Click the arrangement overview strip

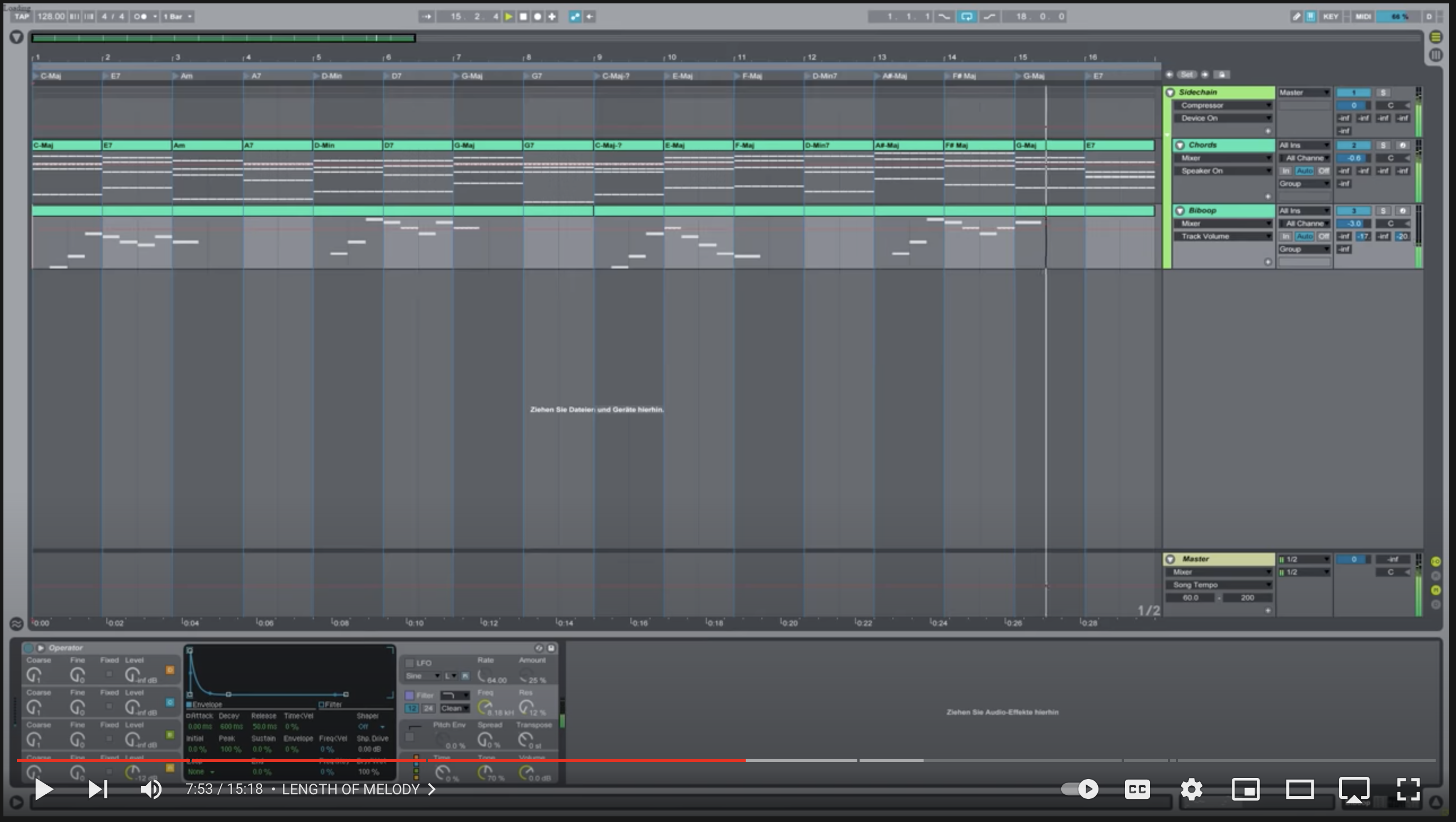[725, 38]
